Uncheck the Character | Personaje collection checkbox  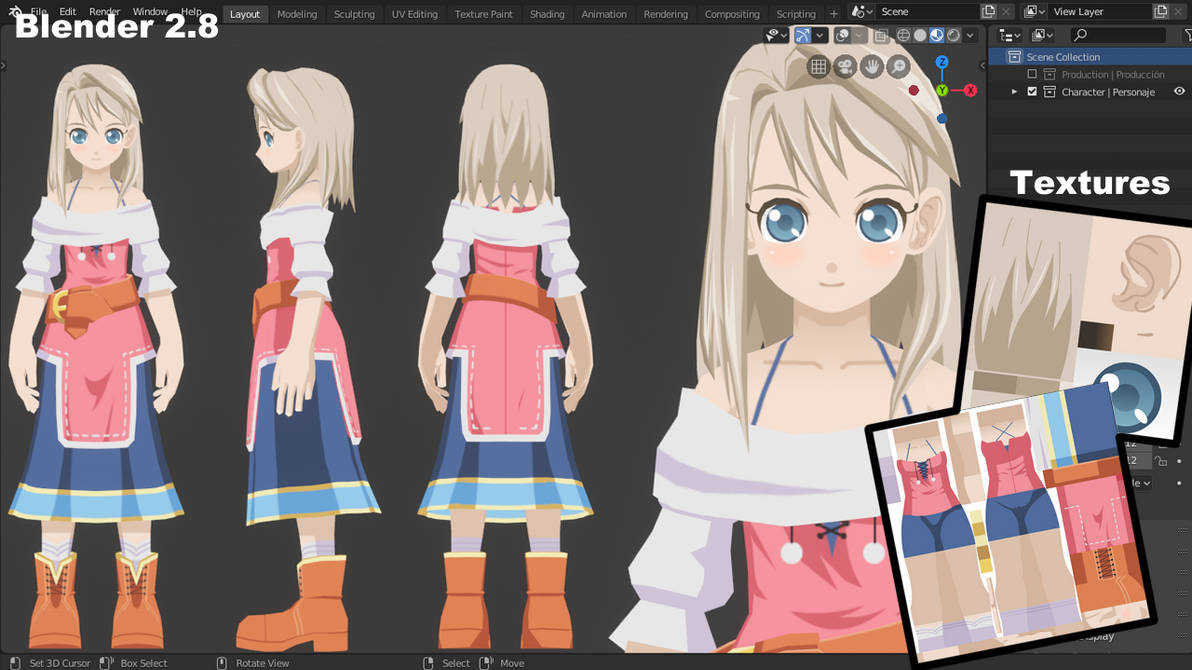[x=1032, y=91]
